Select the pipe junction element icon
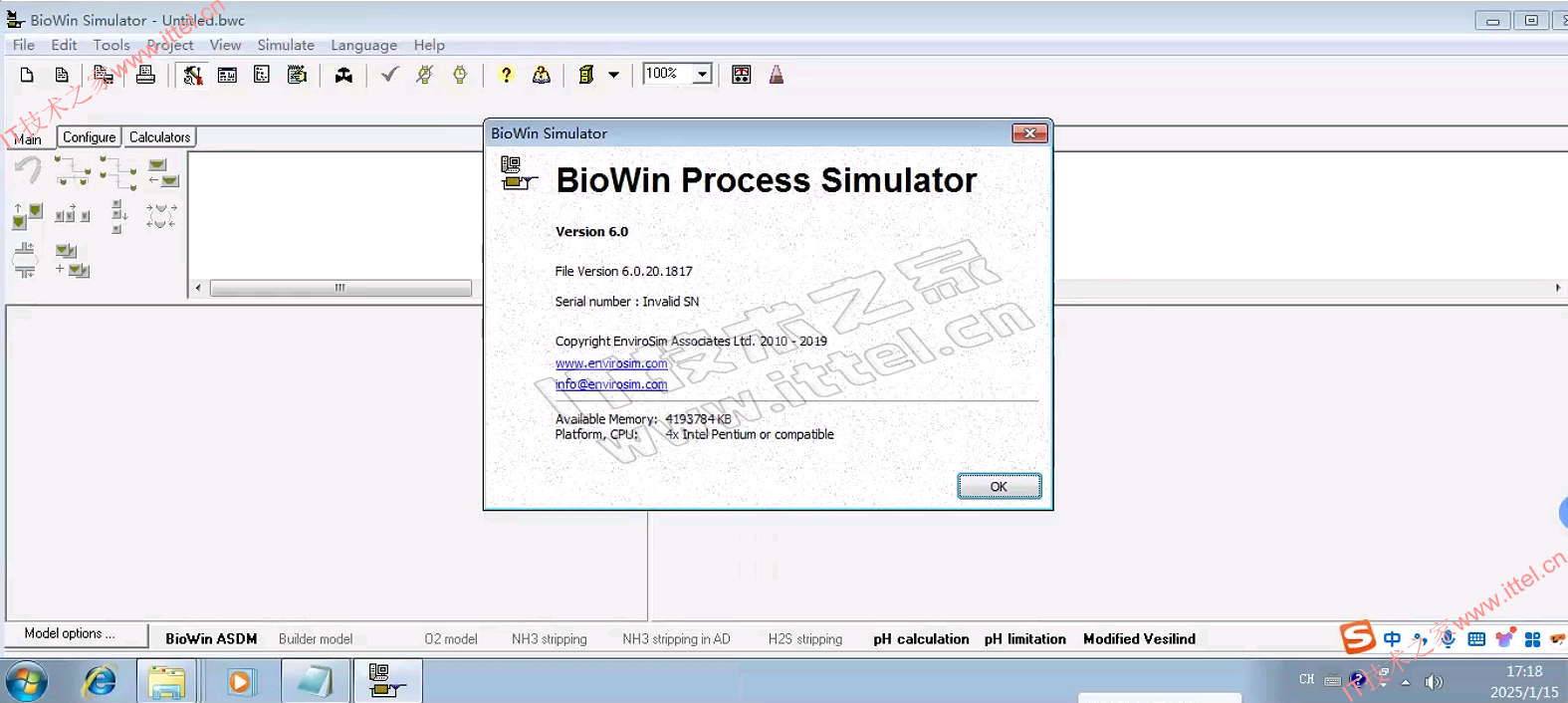Screen dimensions: 1568x703 (x=25, y=260)
